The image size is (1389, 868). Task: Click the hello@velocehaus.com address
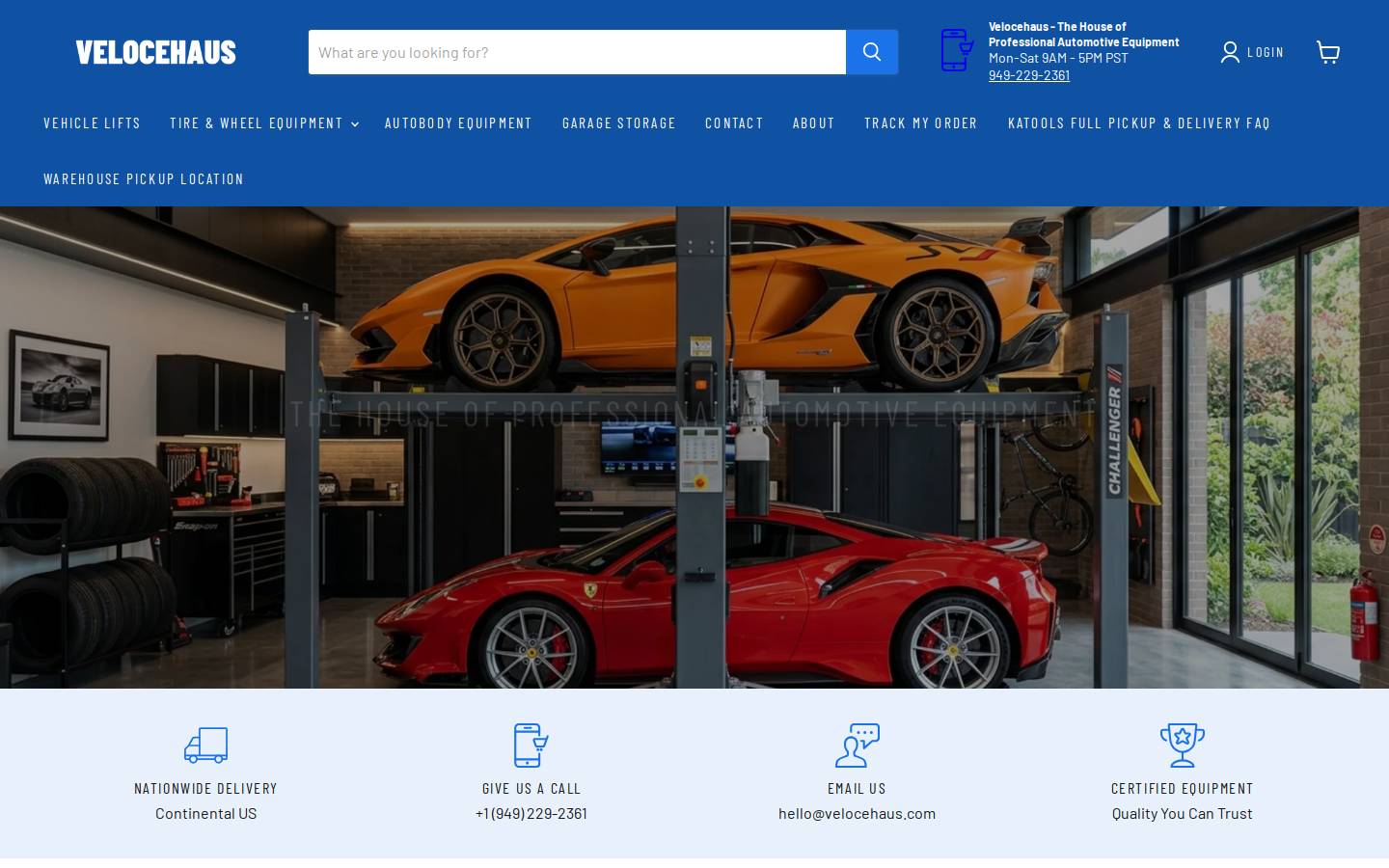[857, 813]
